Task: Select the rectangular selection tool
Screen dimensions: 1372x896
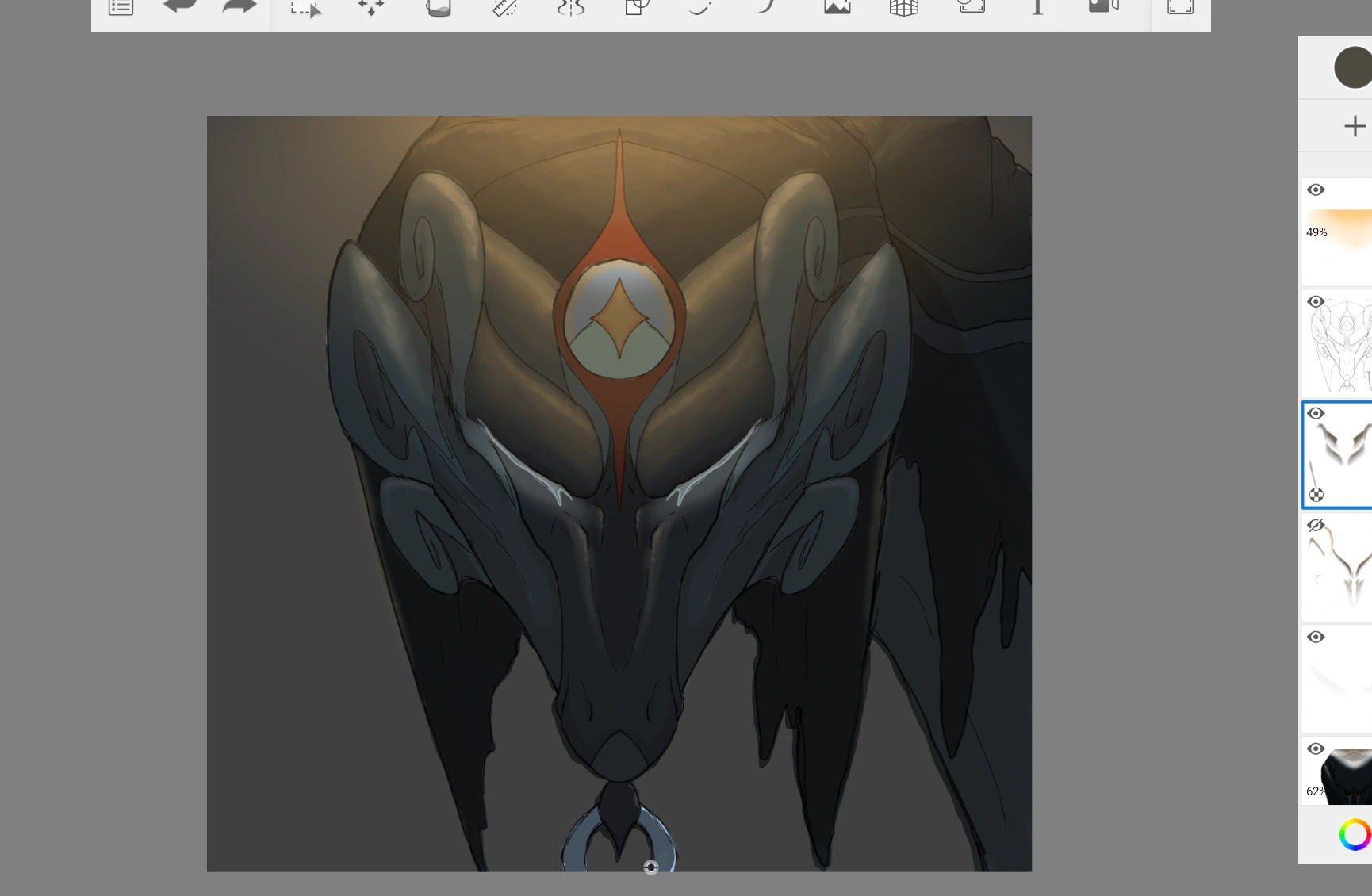Action: click(x=305, y=8)
